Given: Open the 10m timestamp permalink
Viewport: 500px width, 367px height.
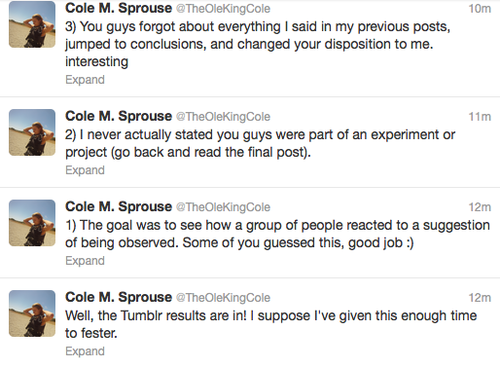Looking at the screenshot, I should (480, 9).
